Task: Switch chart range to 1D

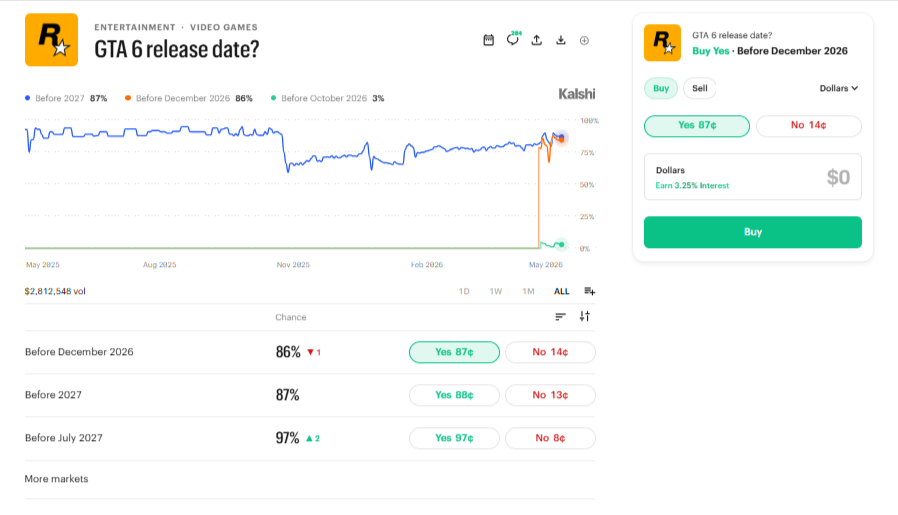Action: tap(464, 291)
